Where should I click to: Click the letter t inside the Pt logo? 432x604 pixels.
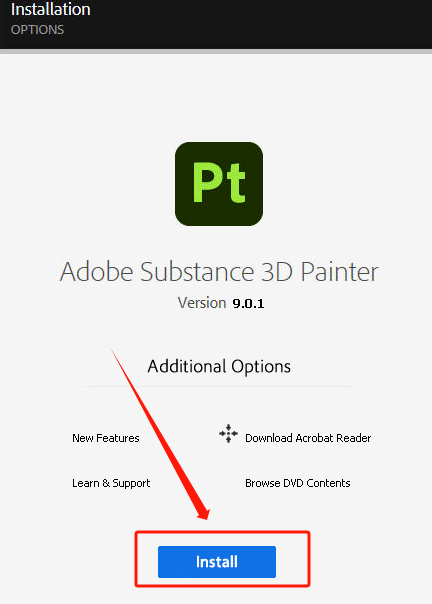point(235,183)
